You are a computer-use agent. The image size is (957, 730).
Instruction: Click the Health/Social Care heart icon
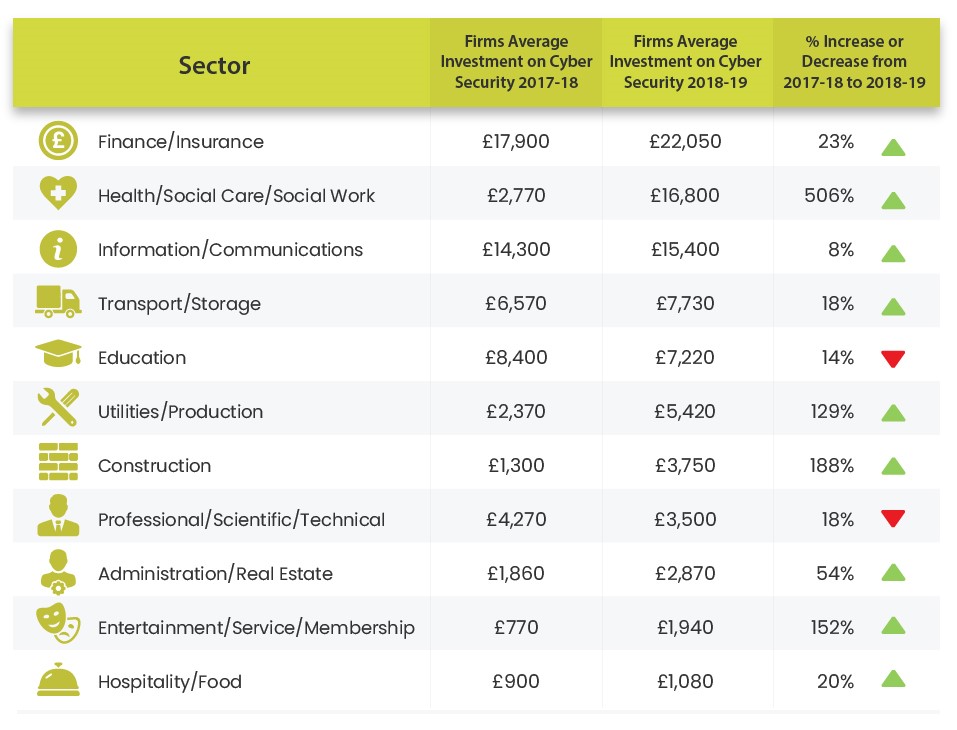58,195
